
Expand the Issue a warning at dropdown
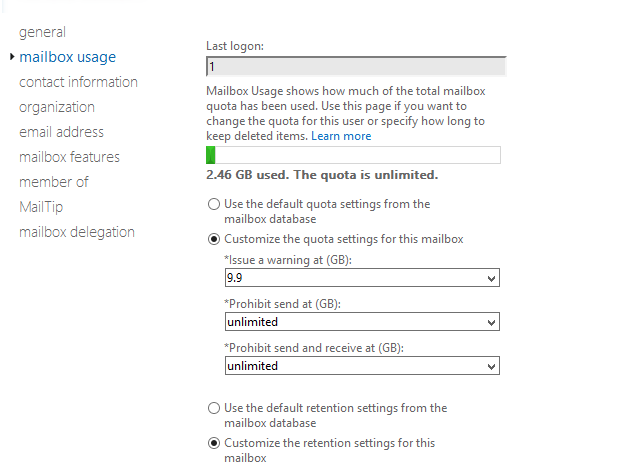pyautogui.click(x=490, y=278)
